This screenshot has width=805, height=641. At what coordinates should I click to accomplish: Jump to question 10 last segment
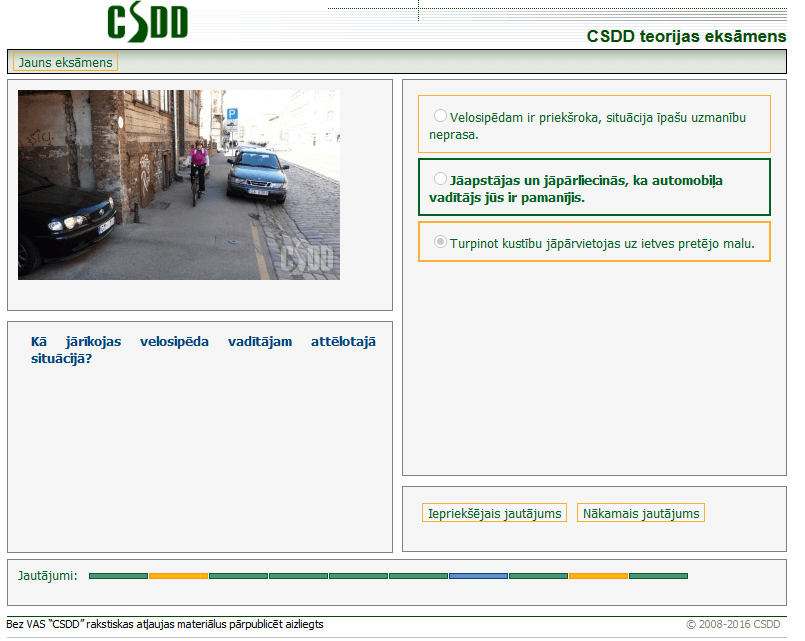(x=659, y=576)
